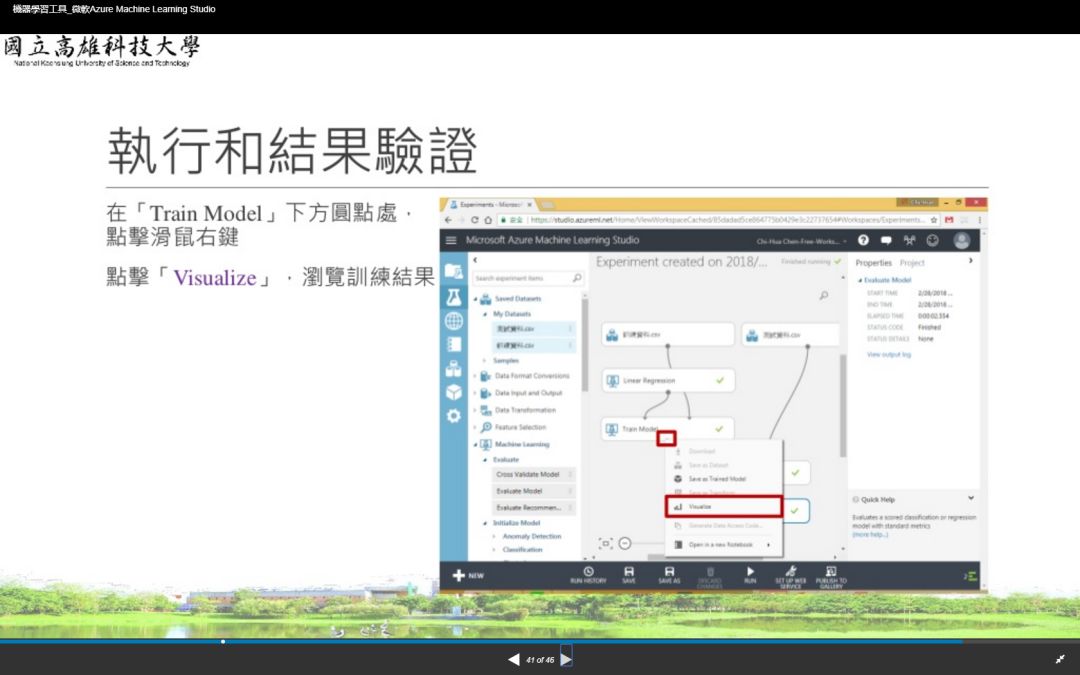
Task: Click the browser back arrow
Action: [448, 220]
